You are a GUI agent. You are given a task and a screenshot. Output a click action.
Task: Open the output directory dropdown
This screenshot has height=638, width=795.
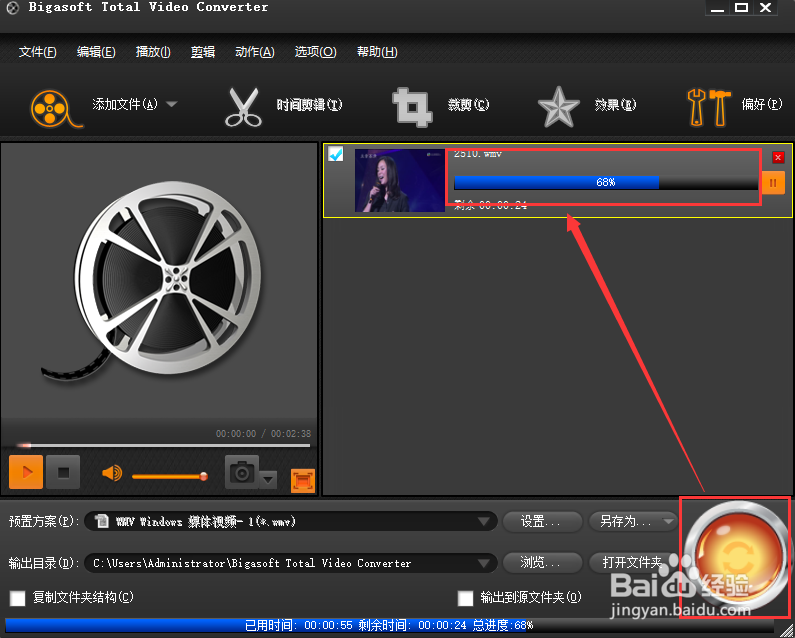click(484, 563)
